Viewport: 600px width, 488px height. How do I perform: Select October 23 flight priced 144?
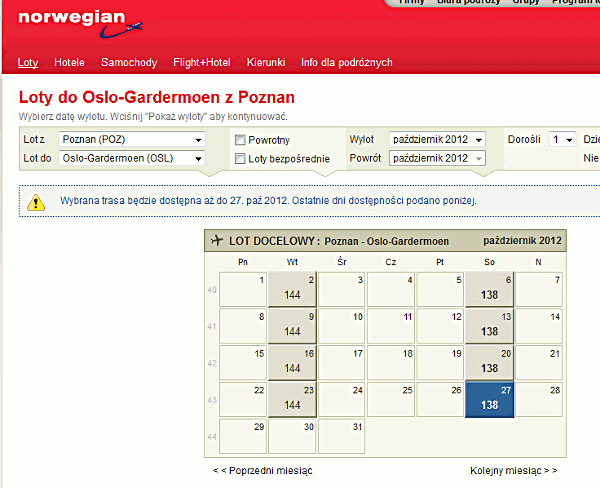292,400
